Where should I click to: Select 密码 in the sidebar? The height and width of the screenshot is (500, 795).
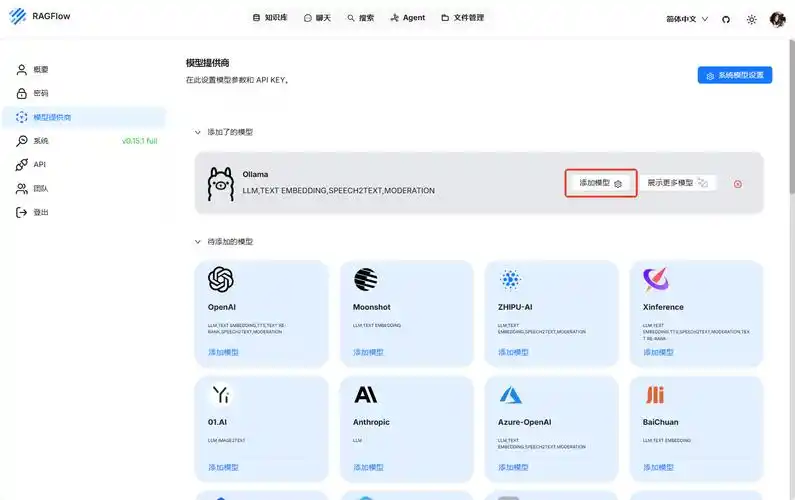84,93
